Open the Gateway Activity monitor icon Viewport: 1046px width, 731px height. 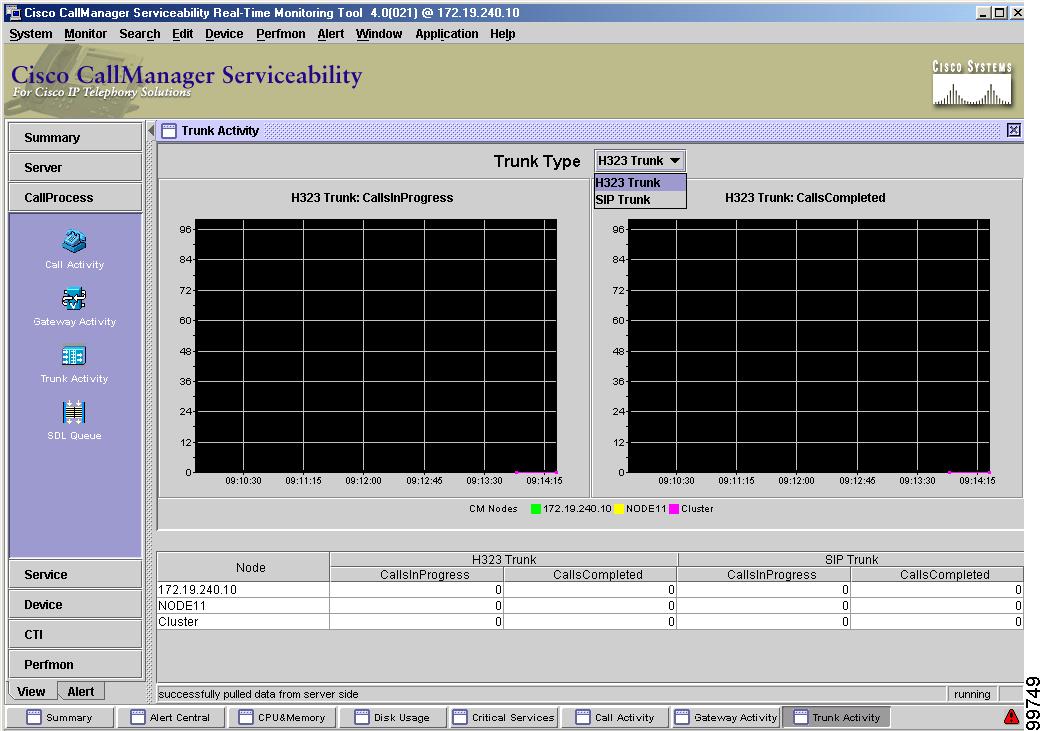point(74,298)
